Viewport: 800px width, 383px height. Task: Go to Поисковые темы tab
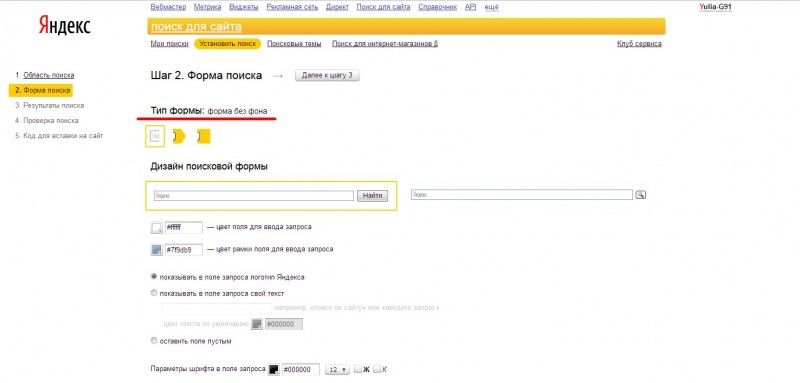tap(294, 44)
